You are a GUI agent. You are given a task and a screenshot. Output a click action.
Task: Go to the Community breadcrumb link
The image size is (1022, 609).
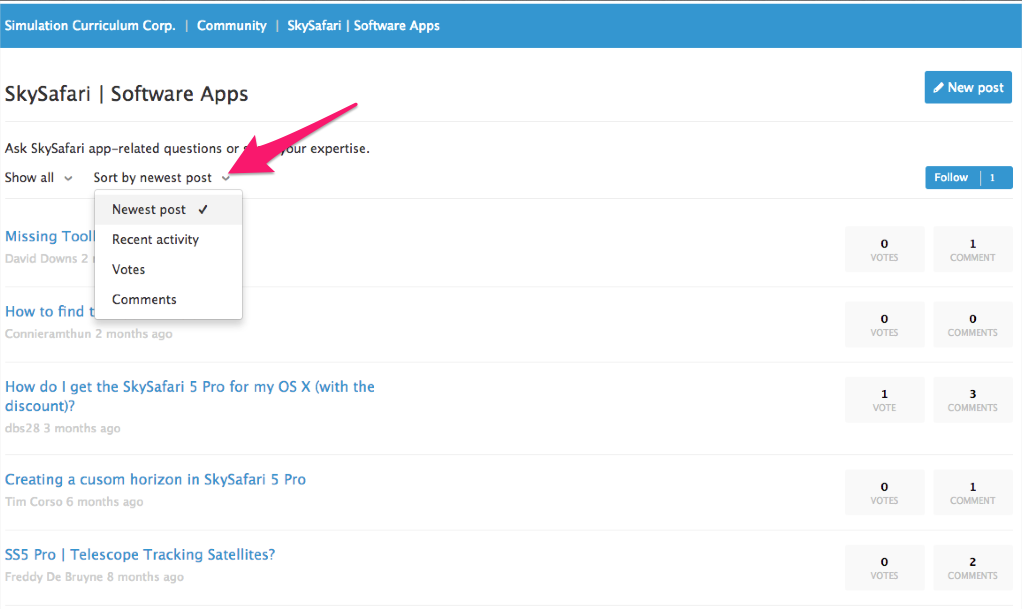pos(231,25)
